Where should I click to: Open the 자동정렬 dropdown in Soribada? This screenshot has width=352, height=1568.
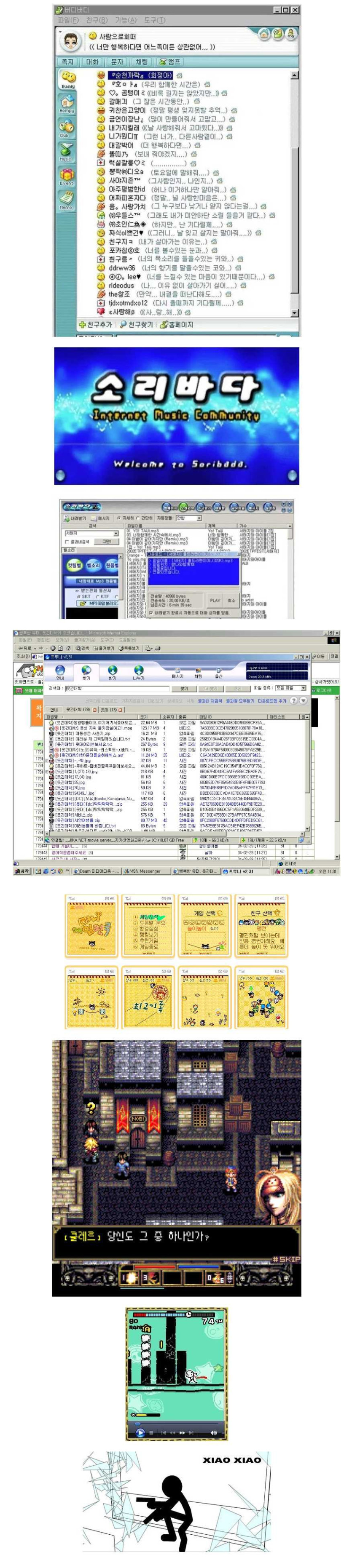[188, 518]
